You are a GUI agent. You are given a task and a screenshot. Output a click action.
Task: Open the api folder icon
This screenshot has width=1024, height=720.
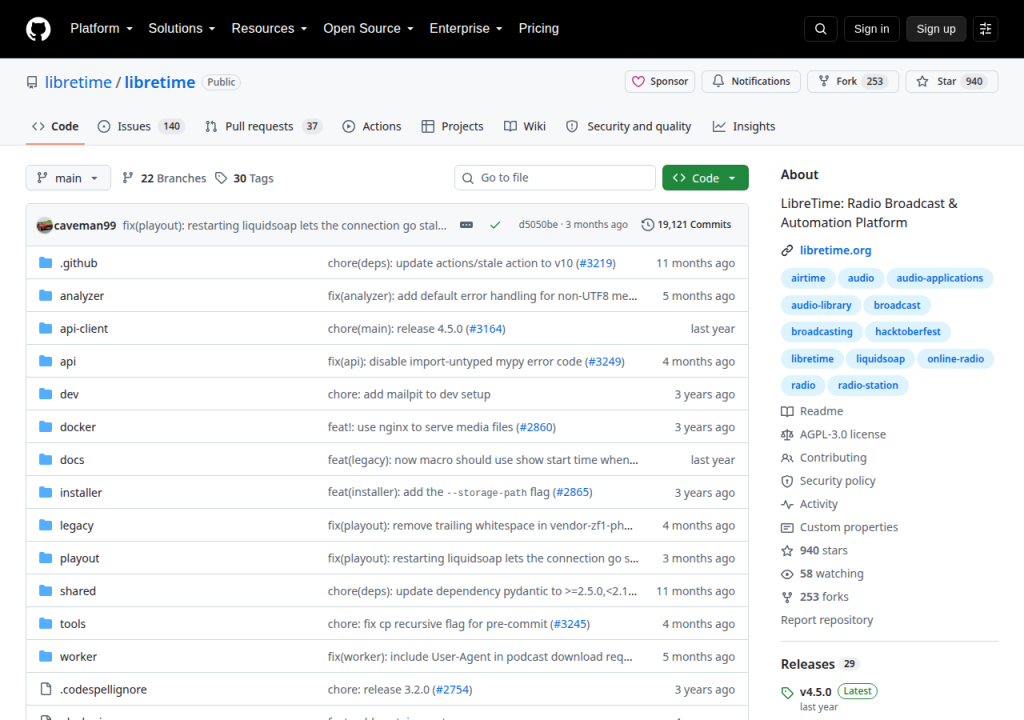point(45,361)
